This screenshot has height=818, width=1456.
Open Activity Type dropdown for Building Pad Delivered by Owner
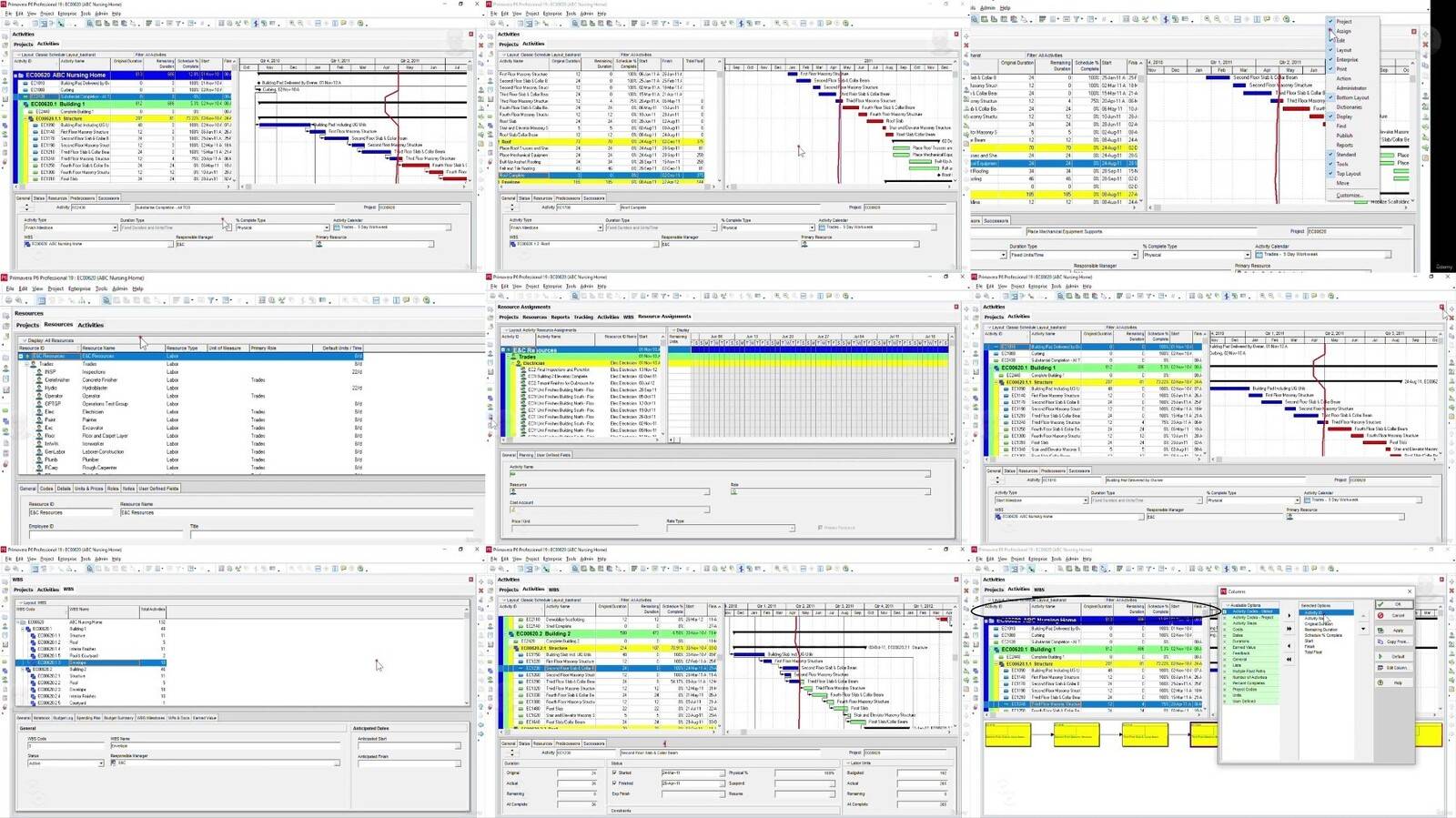(1086, 500)
